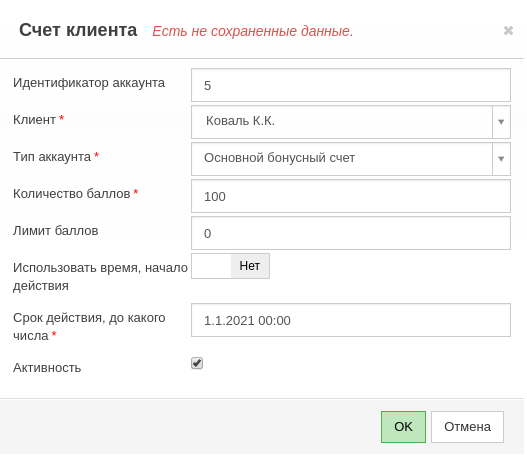
Task: Click the Активность label
Action: [x=47, y=368]
